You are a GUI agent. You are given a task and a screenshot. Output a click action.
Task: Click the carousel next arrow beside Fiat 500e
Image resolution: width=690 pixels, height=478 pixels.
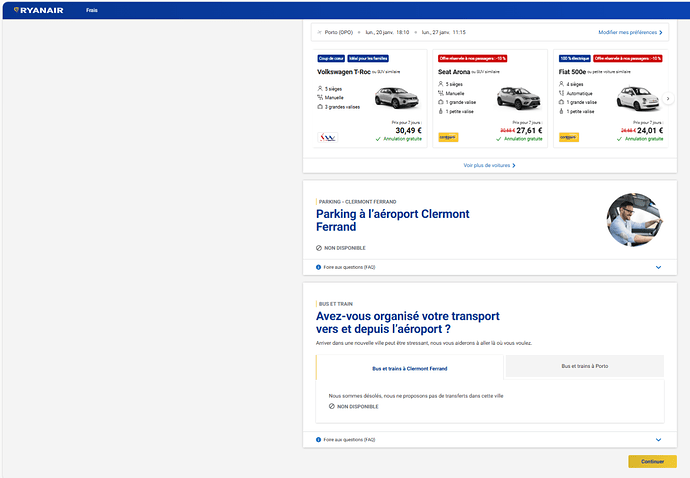click(x=668, y=99)
